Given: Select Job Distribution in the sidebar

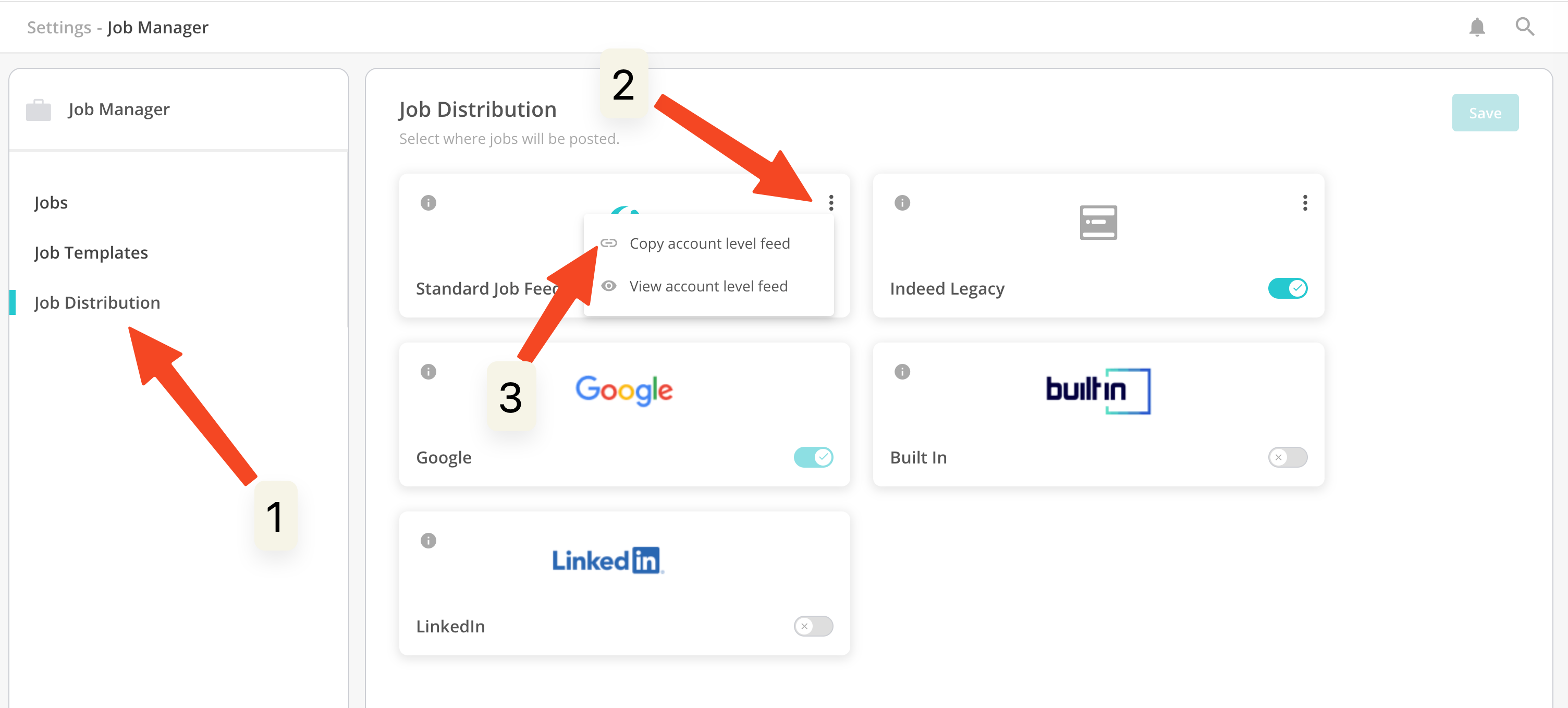Looking at the screenshot, I should 97,302.
